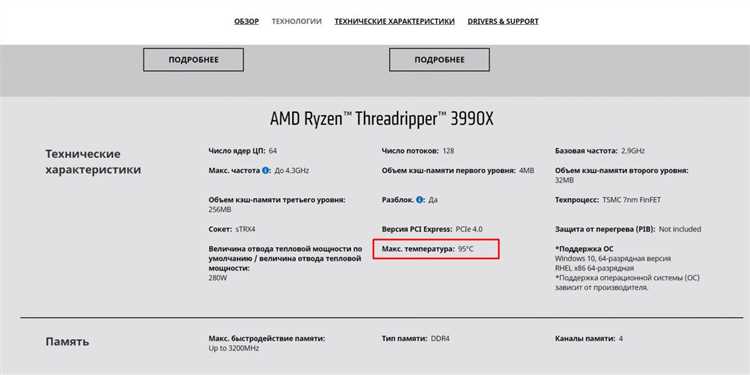Click the info icon next to Макс. частота
Image resolution: width=750 pixels, height=375 pixels.
266,170
